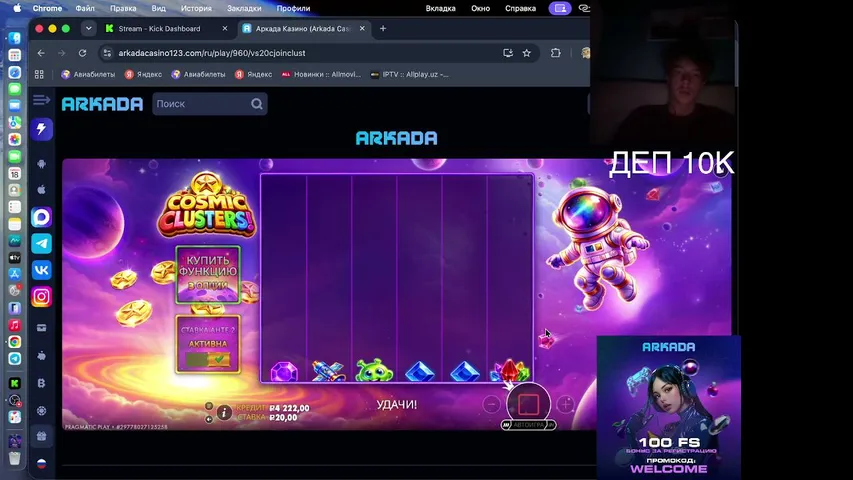853x480 pixels.
Task: Increase the bet with the plus button
Action: (x=566, y=404)
